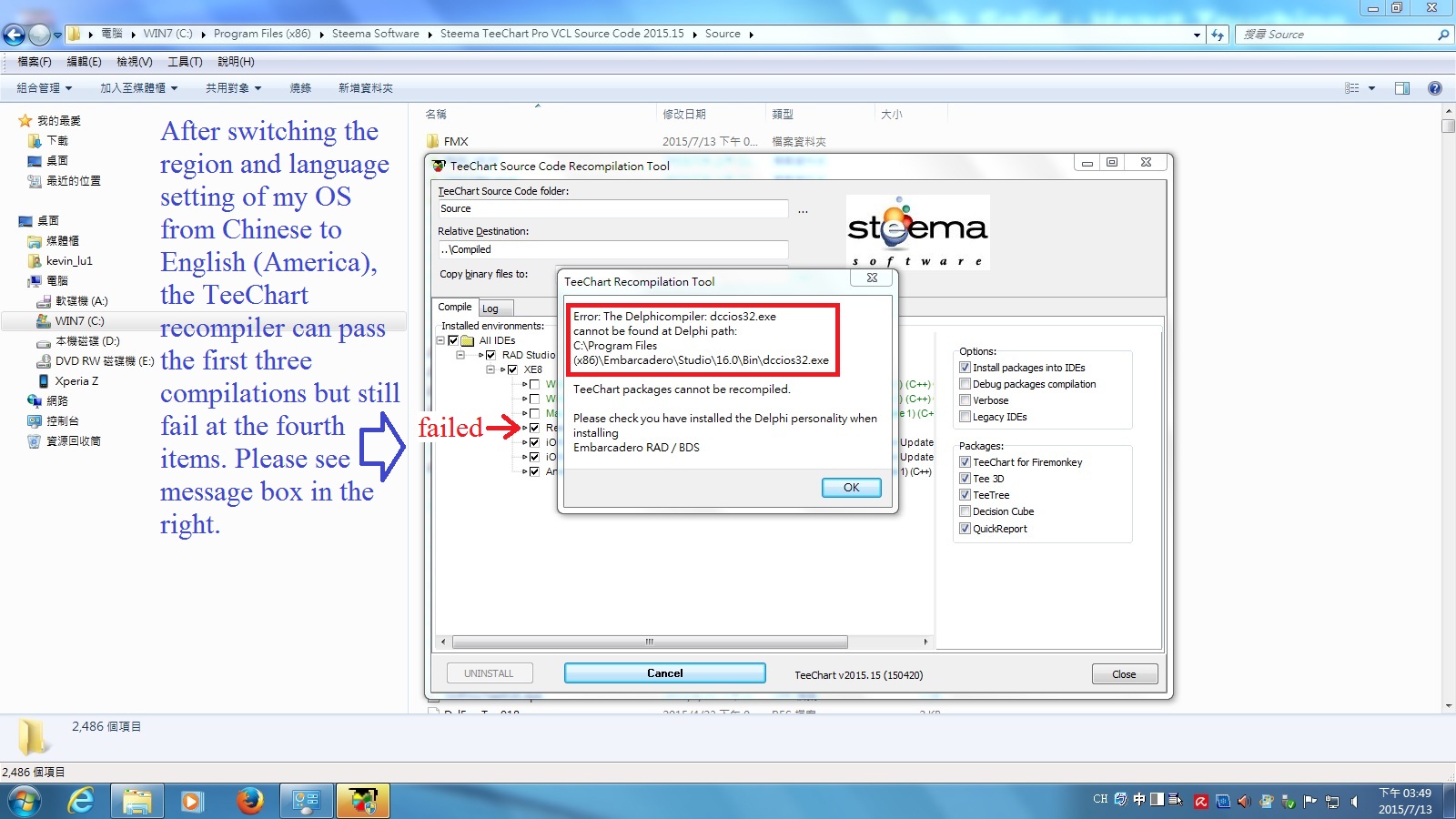Viewport: 1456px width, 819px height.
Task: Launch Firefox from the taskbar
Action: (x=249, y=801)
